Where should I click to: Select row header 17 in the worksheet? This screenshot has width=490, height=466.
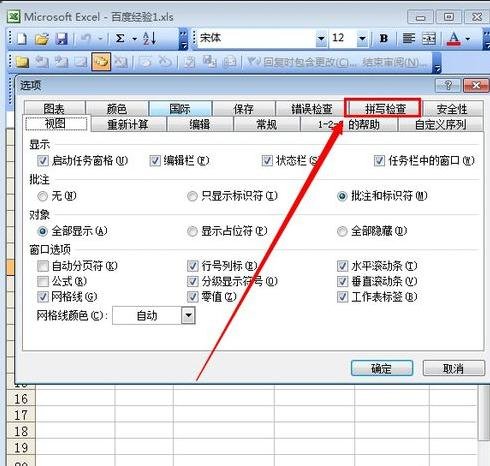tap(21, 415)
